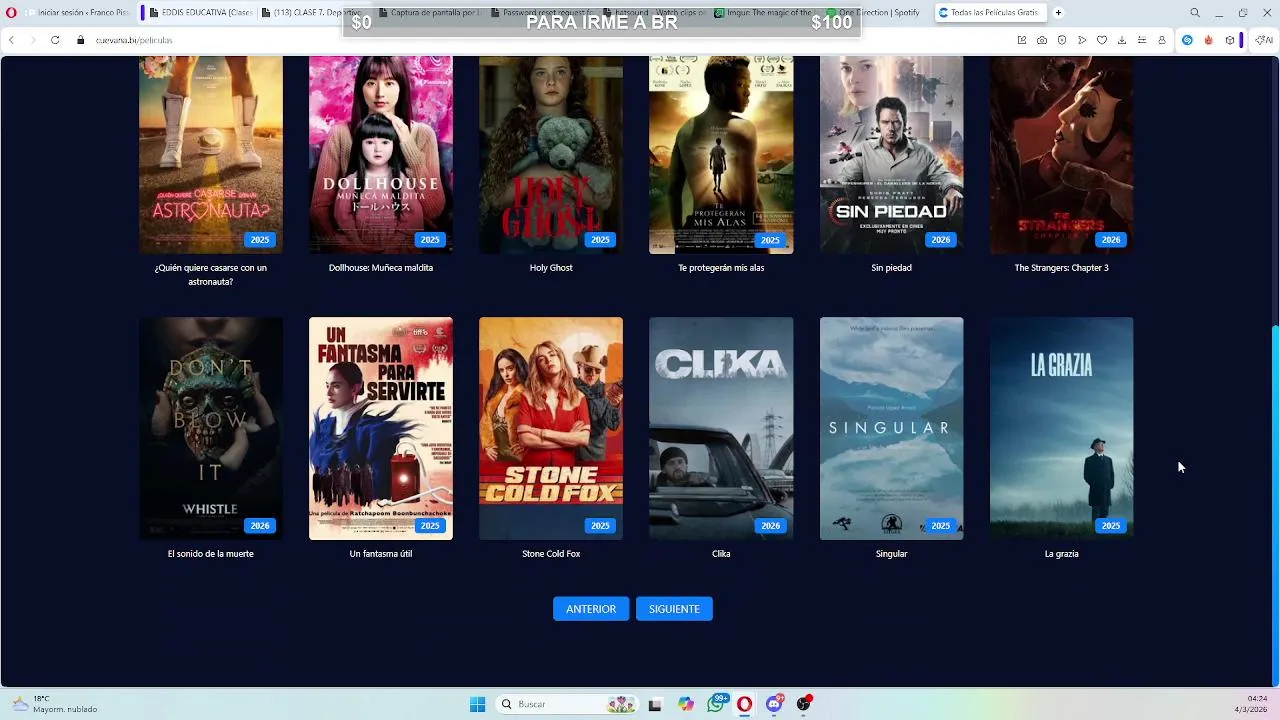Click the tab search magnifier icon
The width and height of the screenshot is (1280, 720).
(1195, 13)
